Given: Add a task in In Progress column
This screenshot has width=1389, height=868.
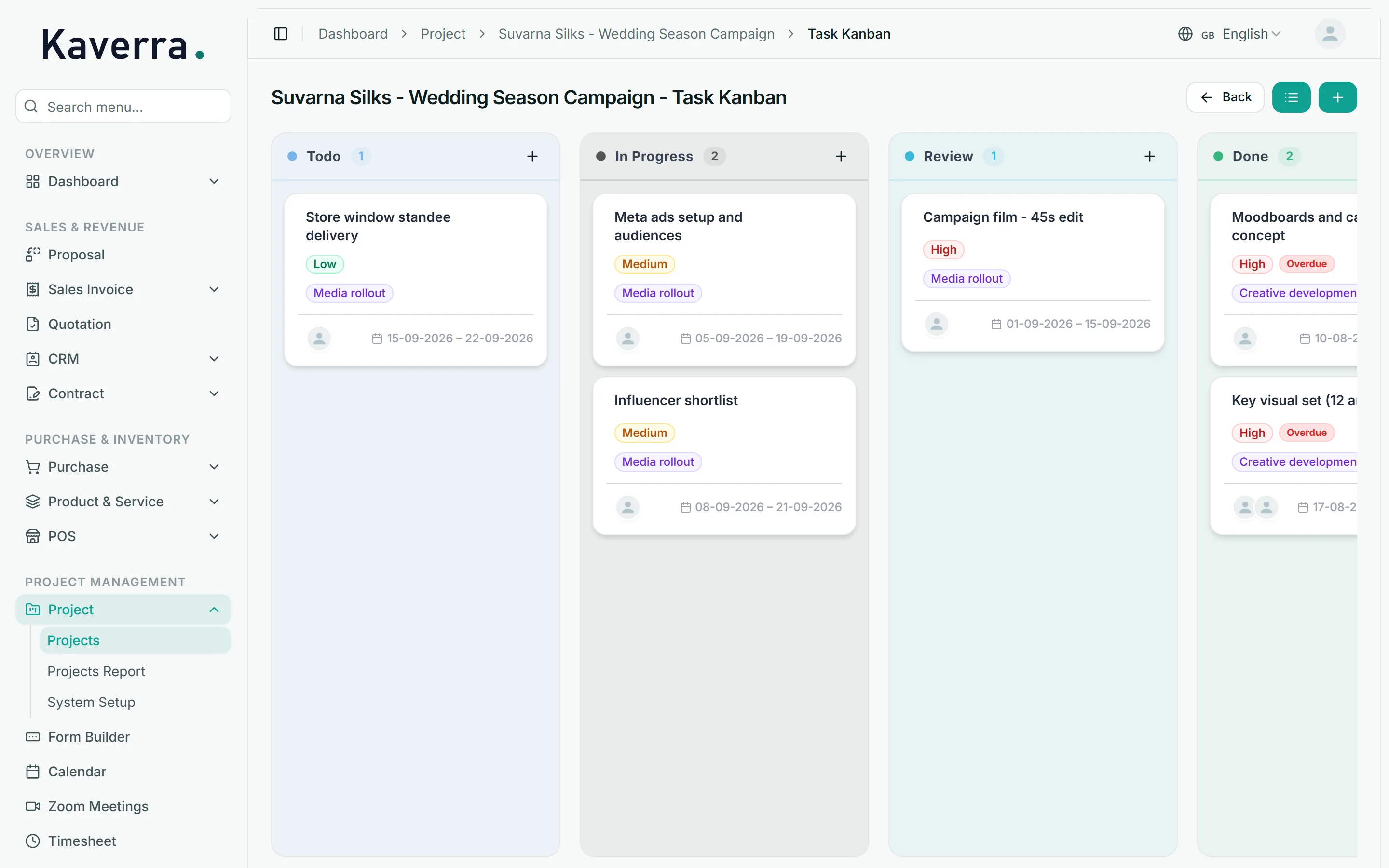Looking at the screenshot, I should [841, 156].
